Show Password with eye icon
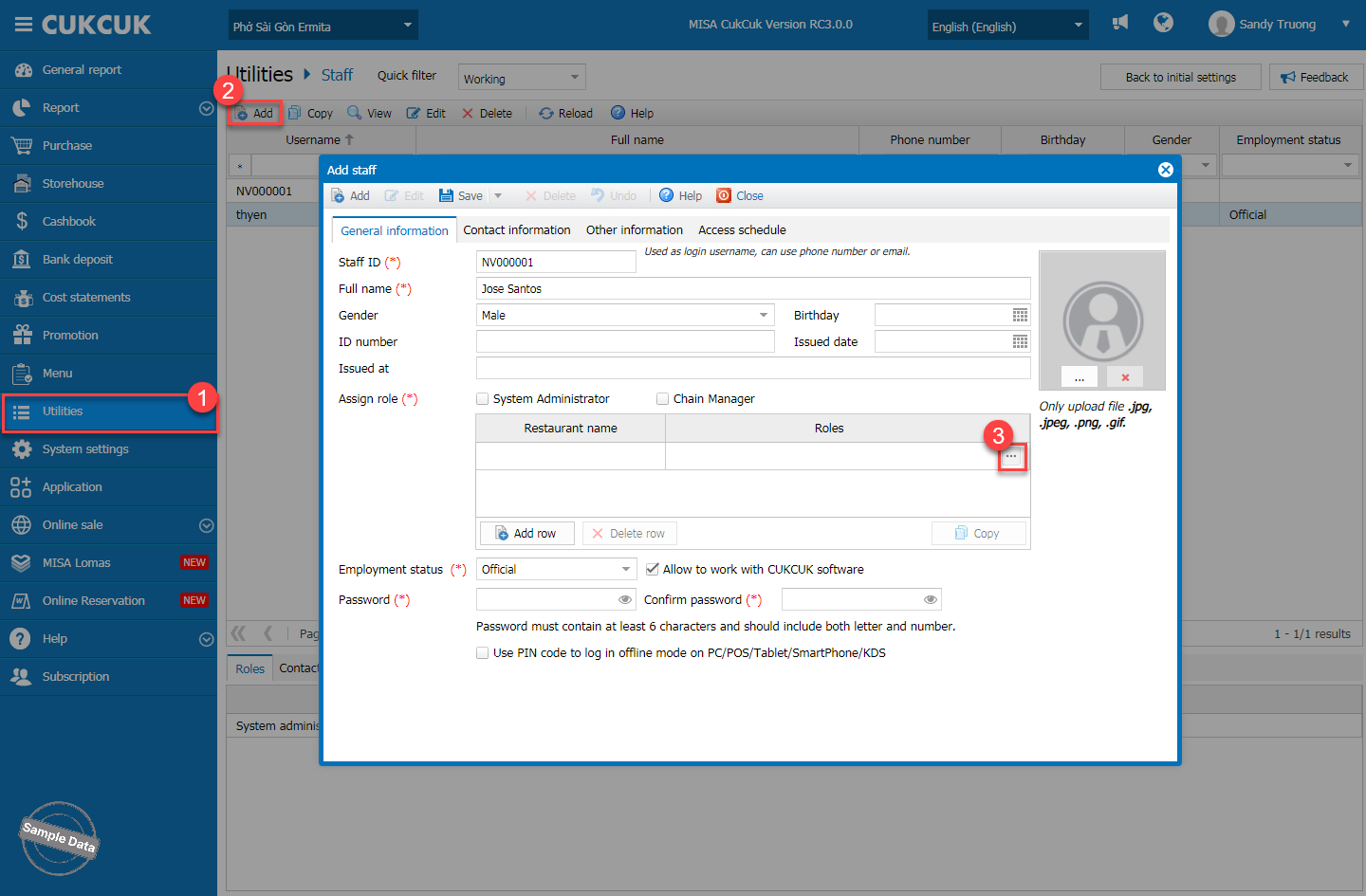The width and height of the screenshot is (1366, 896). click(x=625, y=600)
